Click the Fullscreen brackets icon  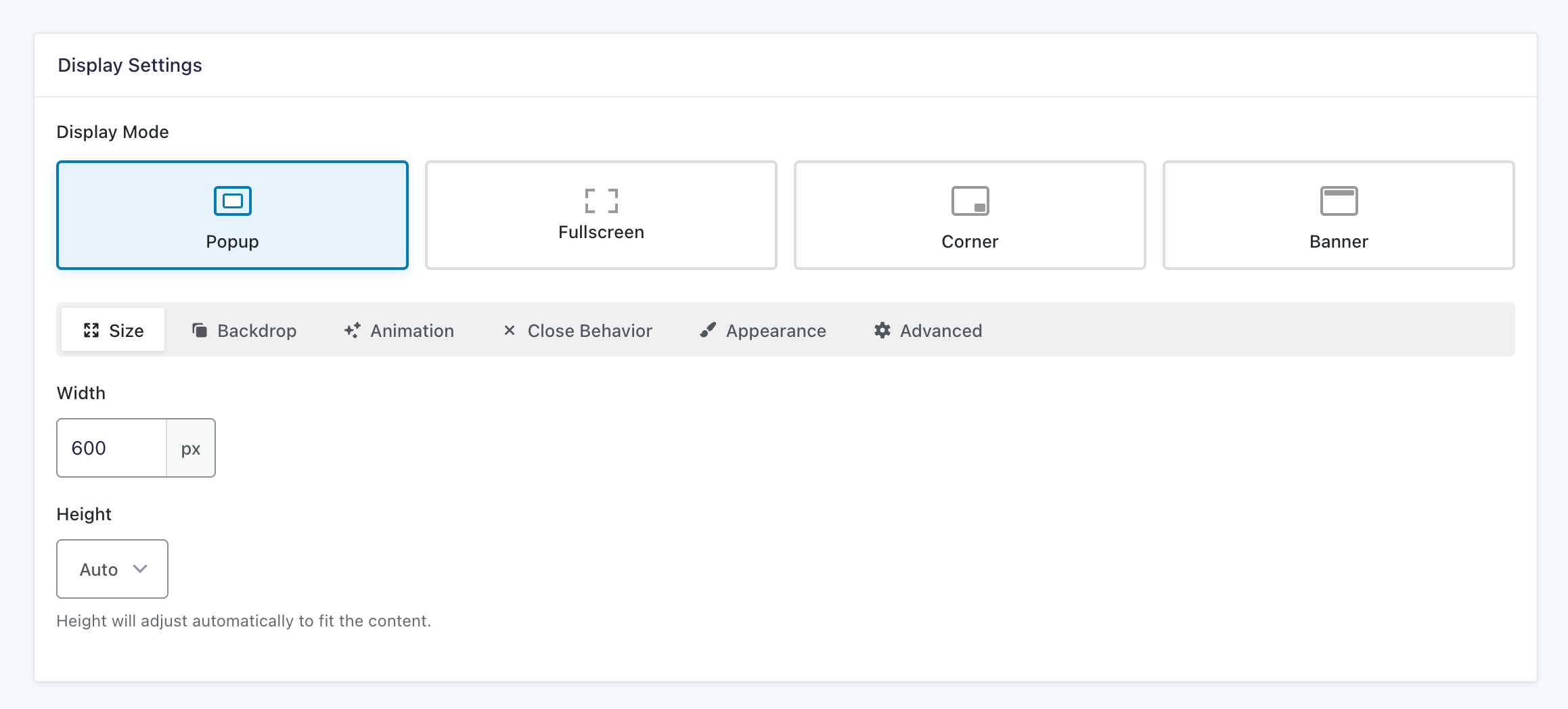tap(601, 201)
